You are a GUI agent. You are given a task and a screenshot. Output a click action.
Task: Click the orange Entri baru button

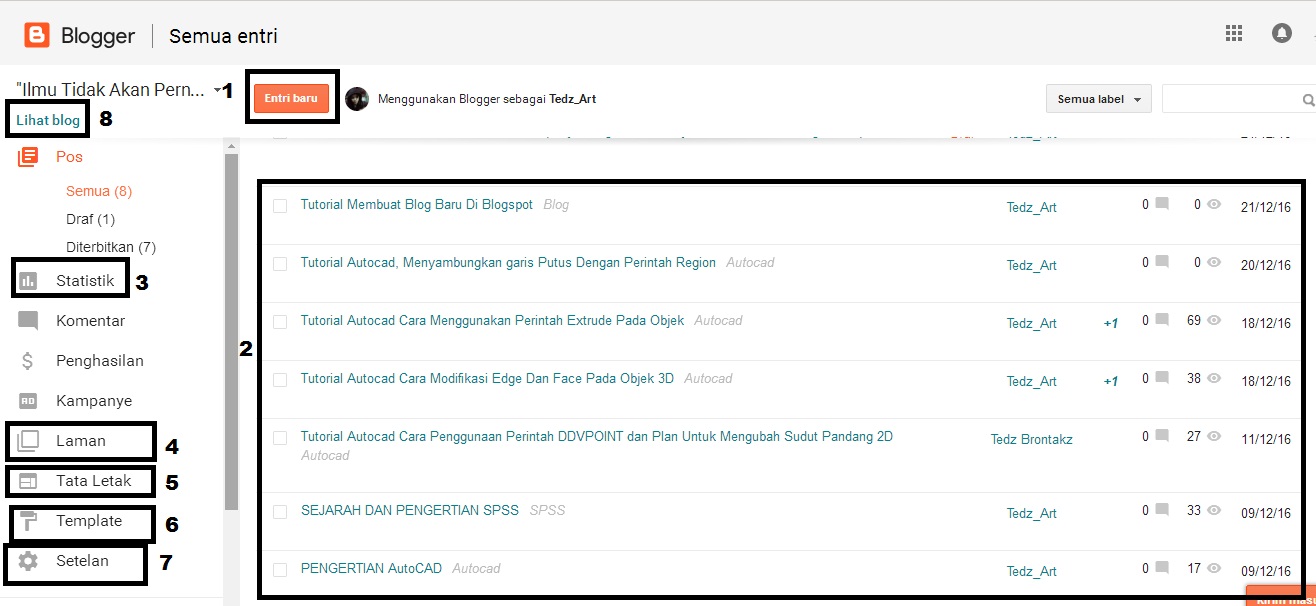[291, 98]
